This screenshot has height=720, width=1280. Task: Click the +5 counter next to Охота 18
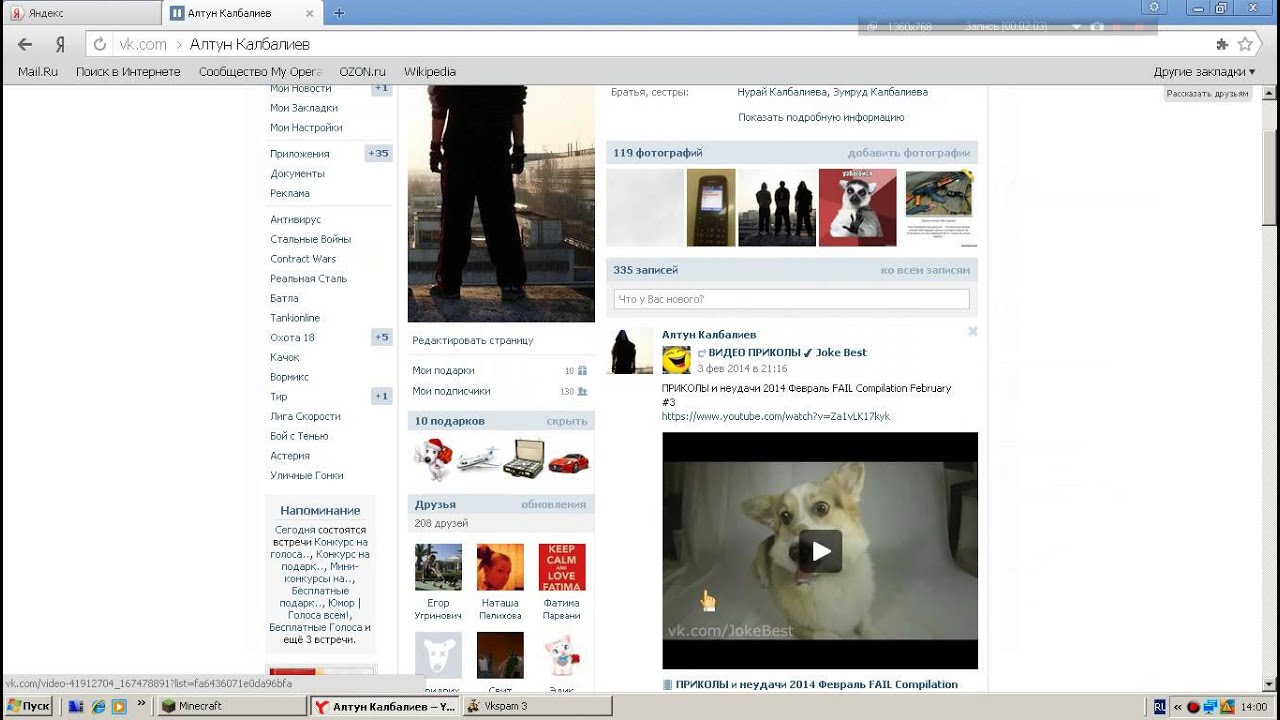pyautogui.click(x=381, y=337)
